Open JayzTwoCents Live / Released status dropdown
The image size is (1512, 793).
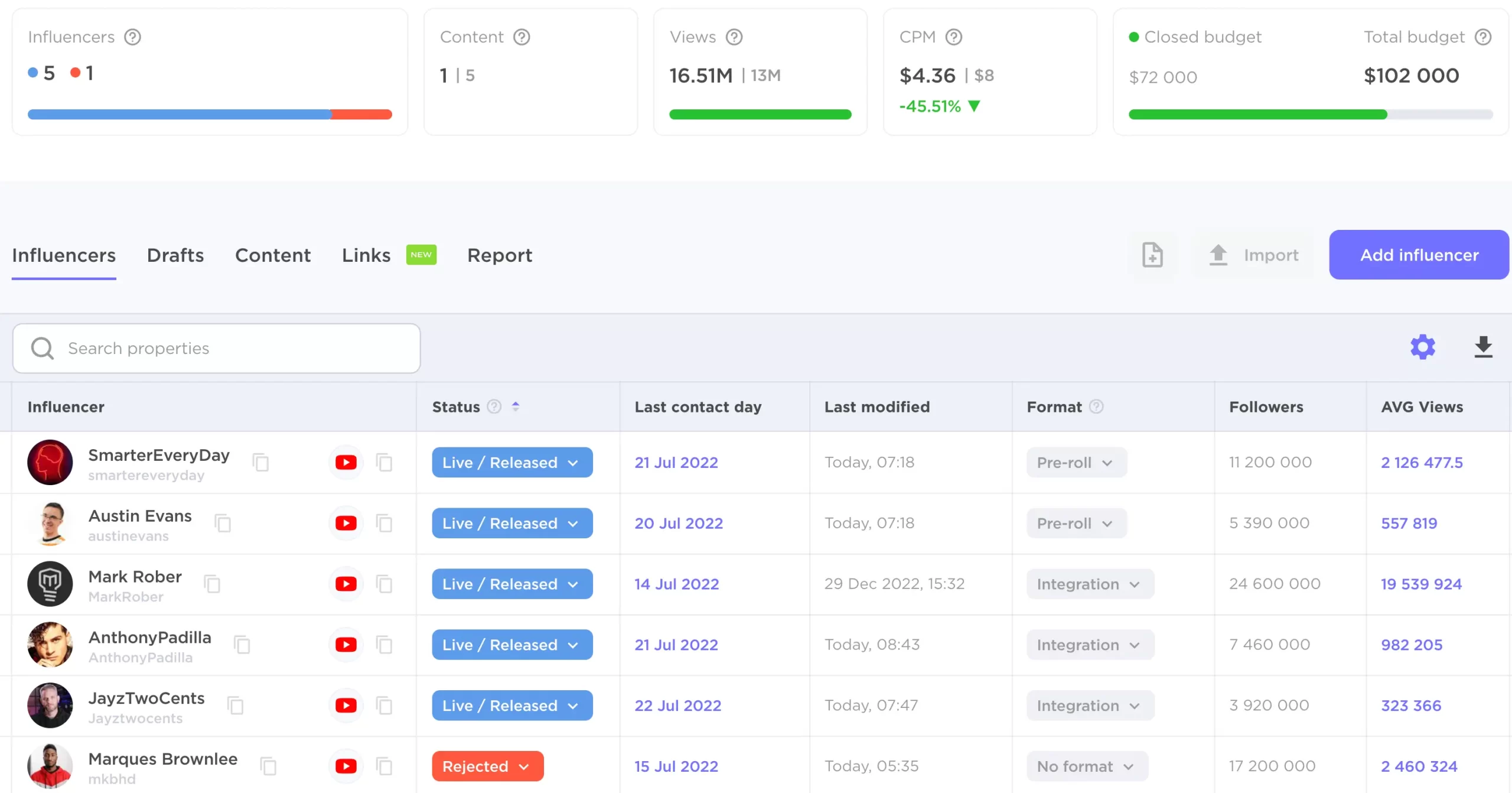[511, 705]
